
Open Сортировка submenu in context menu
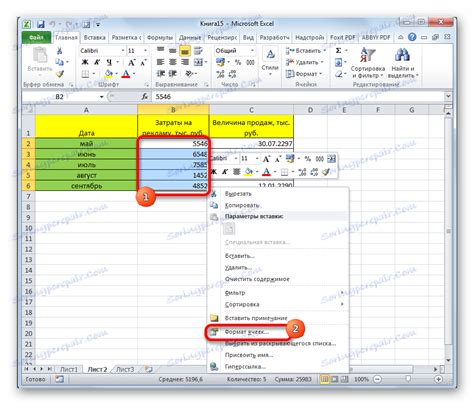click(x=278, y=304)
